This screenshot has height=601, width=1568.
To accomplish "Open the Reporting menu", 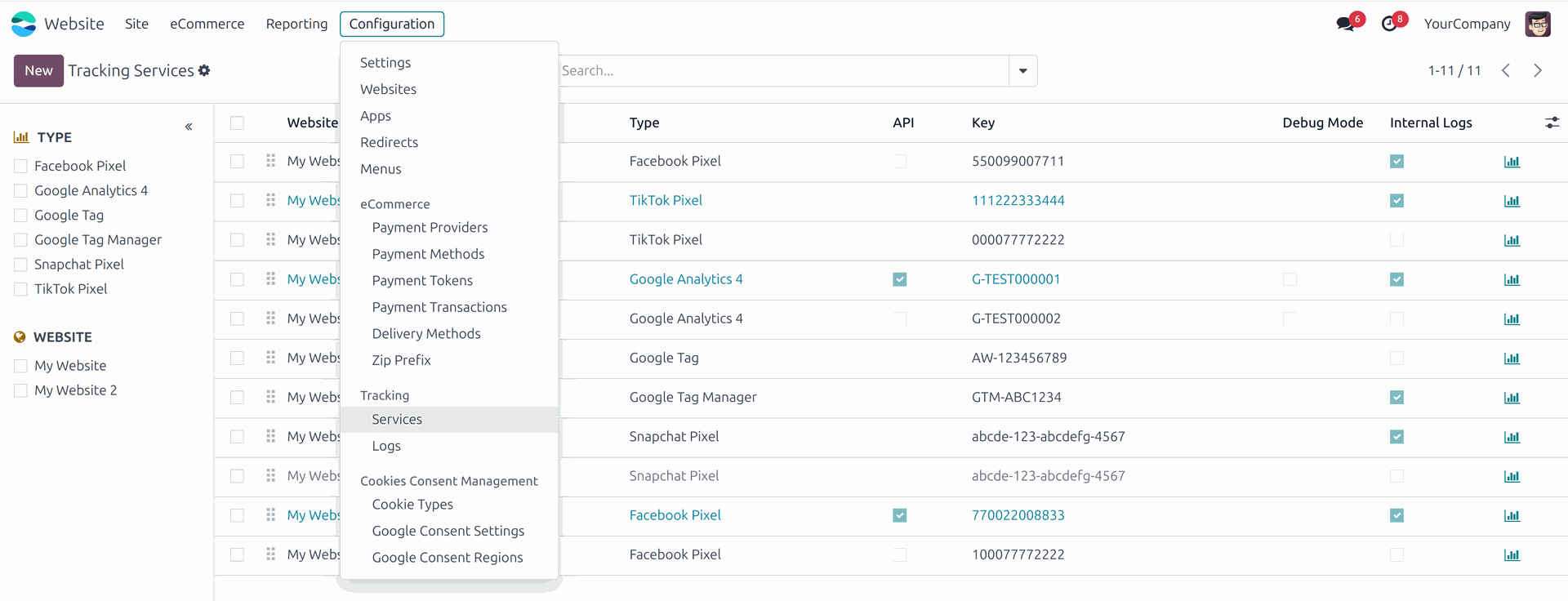I will pos(296,24).
